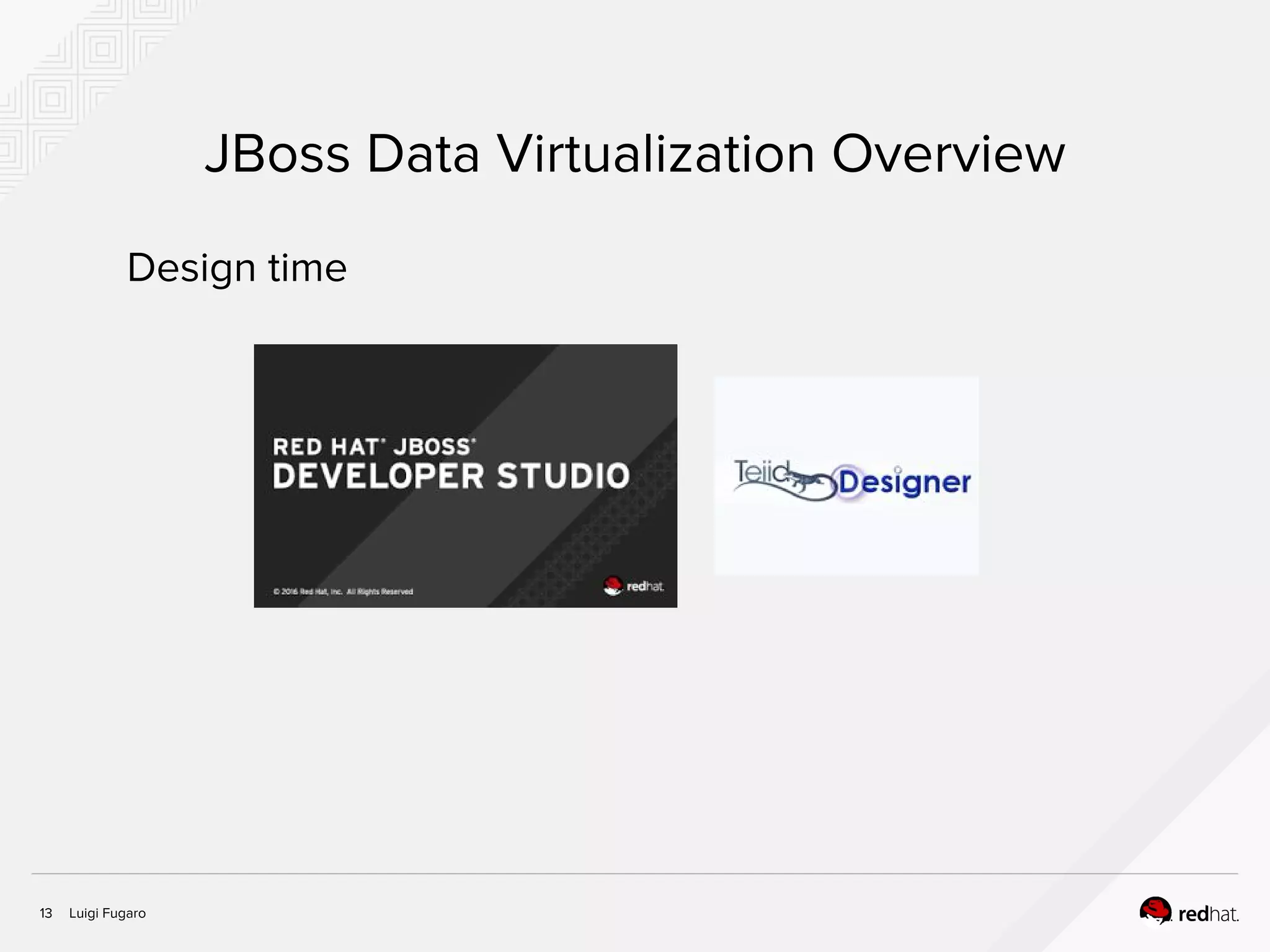1270x952 pixels.
Task: Click the Red Hat logo in the footer
Action: tap(1189, 912)
